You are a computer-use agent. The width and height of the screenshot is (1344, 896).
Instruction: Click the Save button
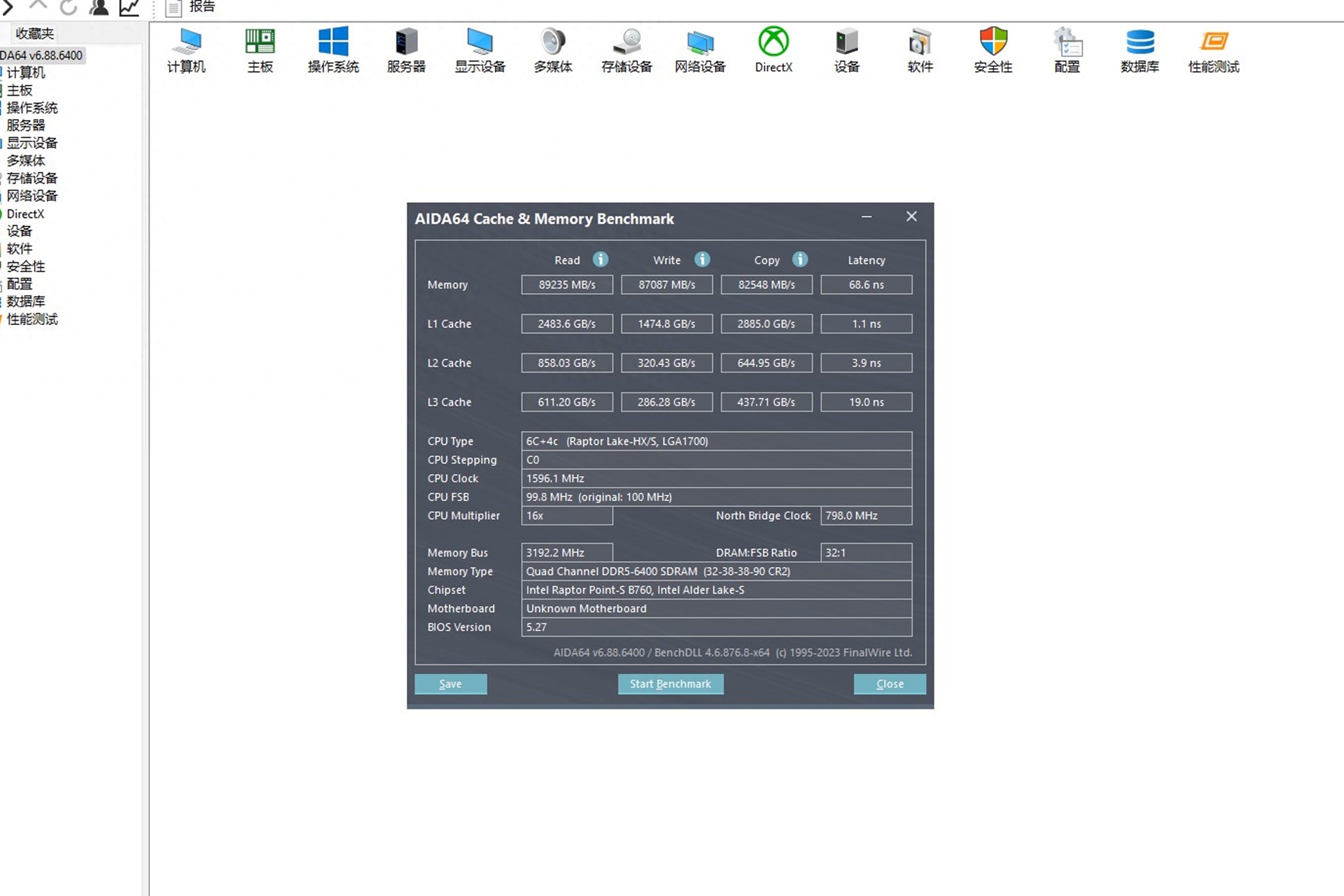450,684
